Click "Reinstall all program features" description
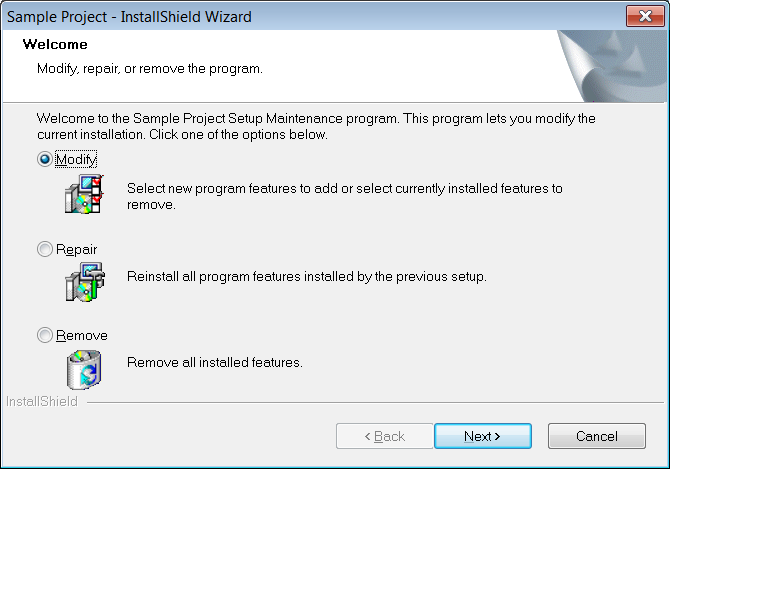 click(x=307, y=277)
